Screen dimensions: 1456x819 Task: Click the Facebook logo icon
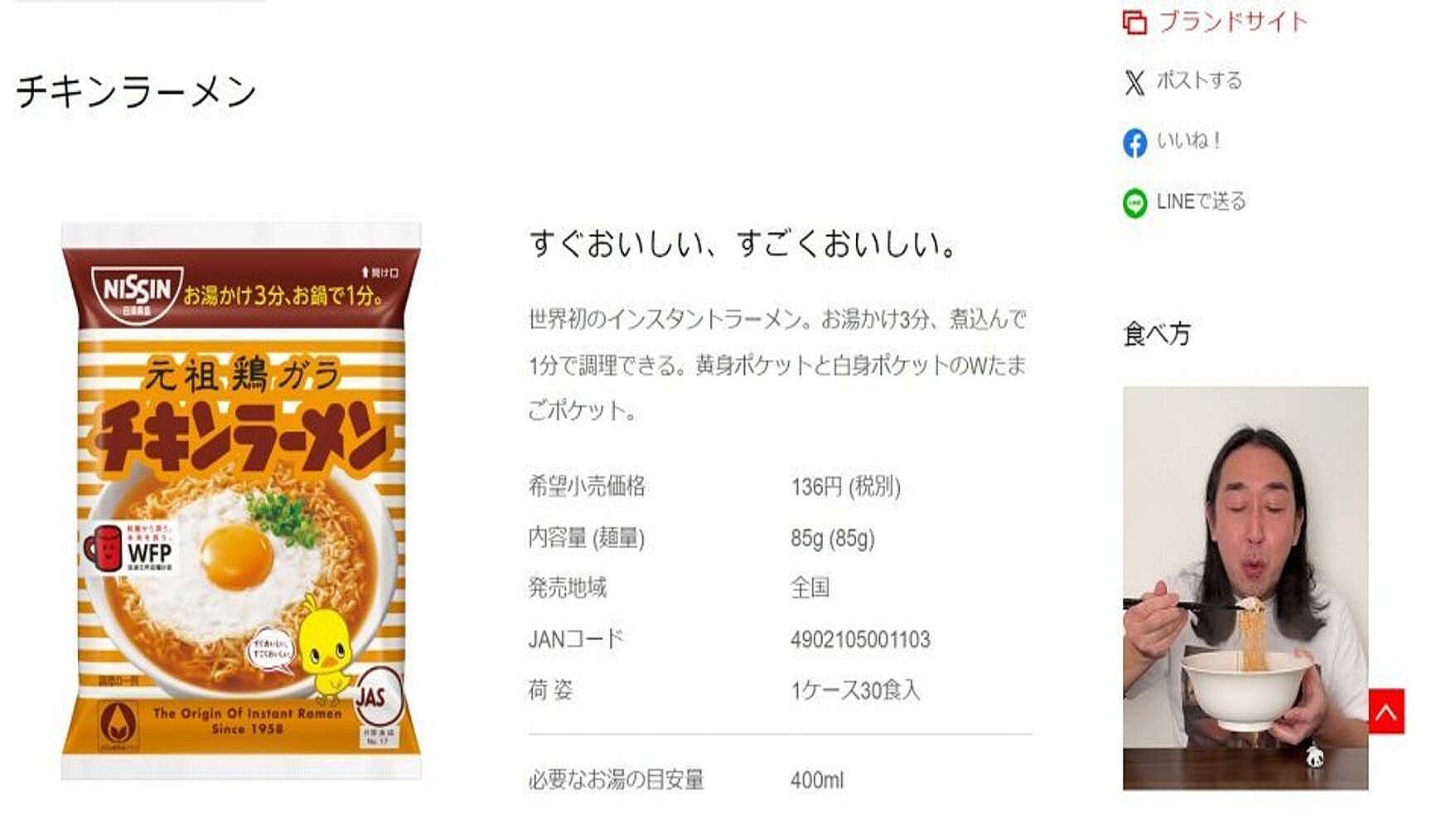pyautogui.click(x=1134, y=143)
